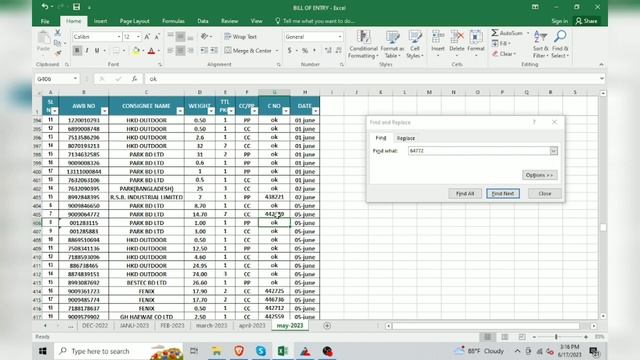This screenshot has width=640, height=360.
Task: Open AWB NO column filter dropdown
Action: pos(104,111)
